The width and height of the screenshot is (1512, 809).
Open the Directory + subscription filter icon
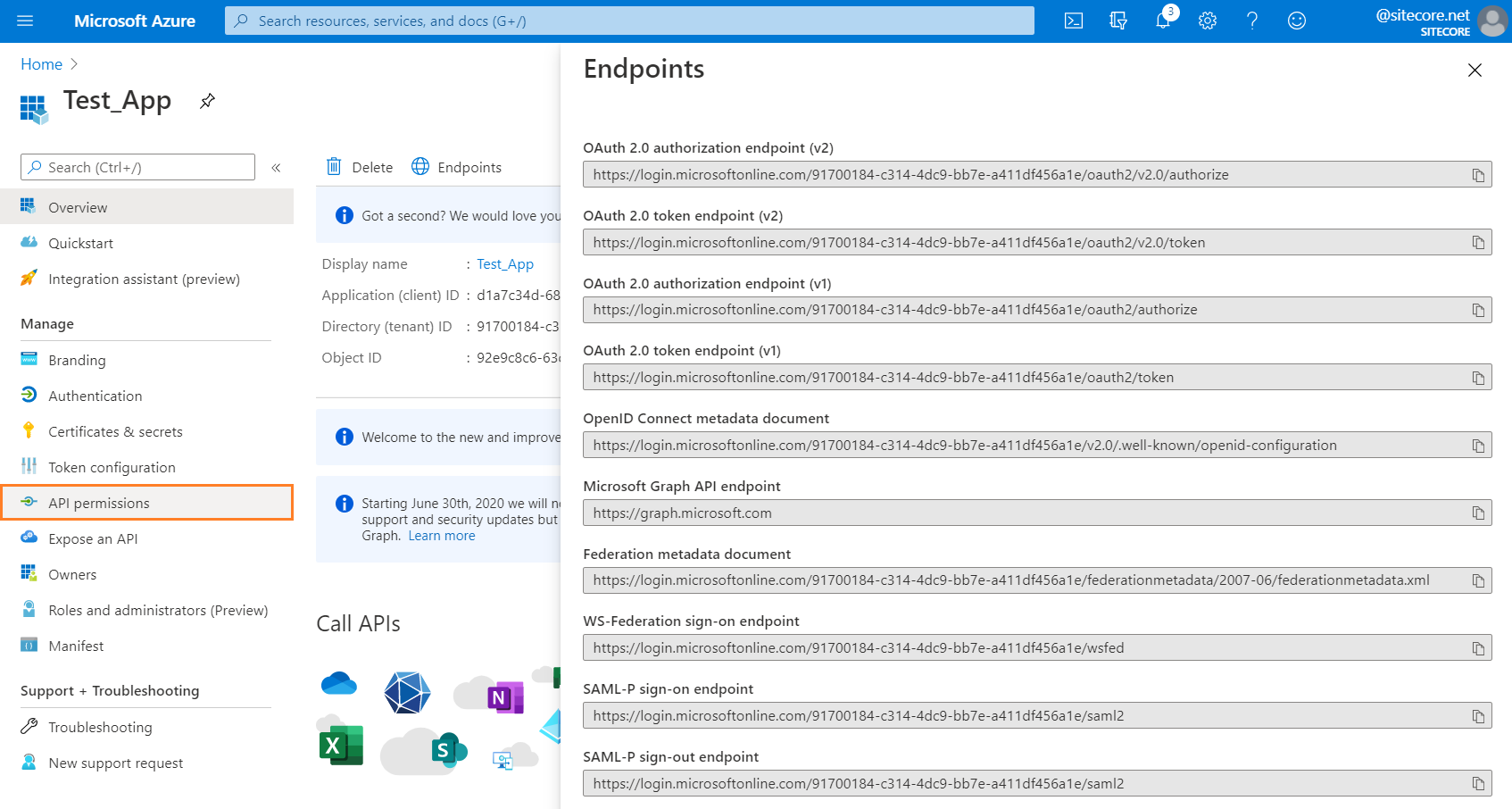(1118, 21)
